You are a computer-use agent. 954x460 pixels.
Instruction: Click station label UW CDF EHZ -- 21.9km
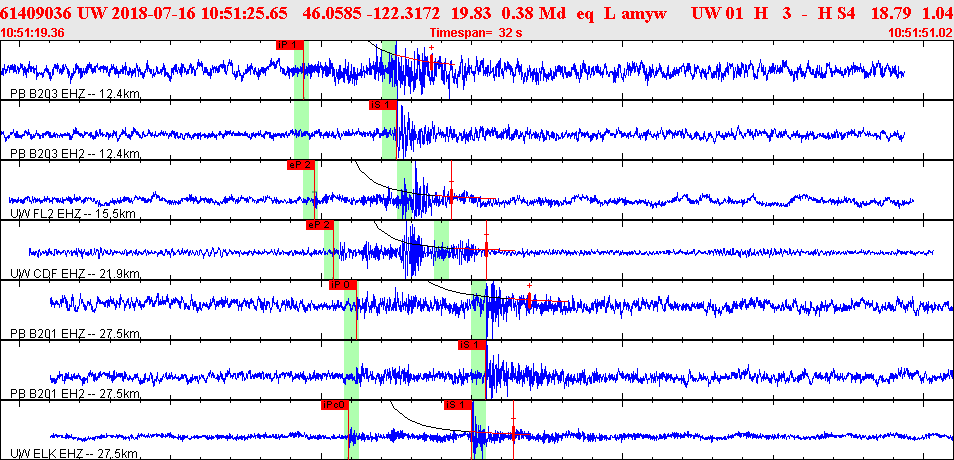coord(76,273)
